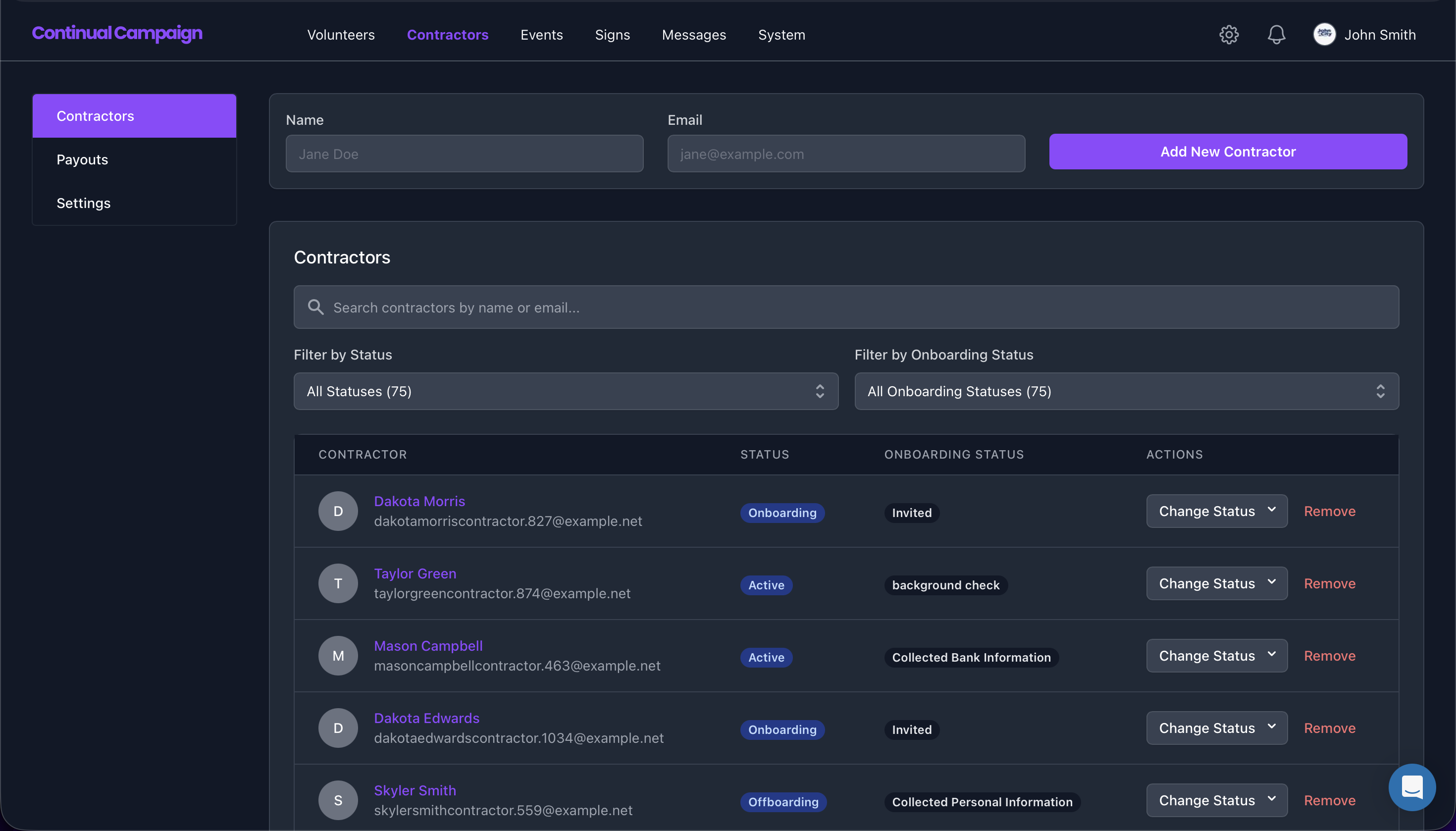Open John Smith profile avatar
The width and height of the screenshot is (1456, 831).
(1324, 35)
